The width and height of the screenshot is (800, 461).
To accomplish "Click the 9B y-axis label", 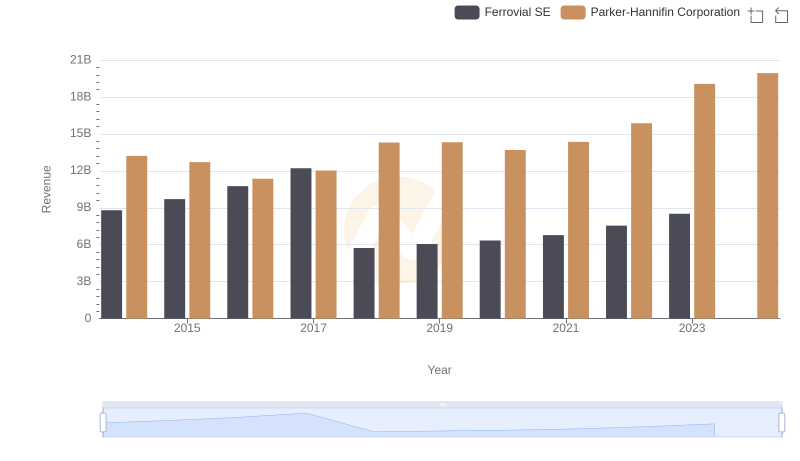I will pyautogui.click(x=84, y=208).
